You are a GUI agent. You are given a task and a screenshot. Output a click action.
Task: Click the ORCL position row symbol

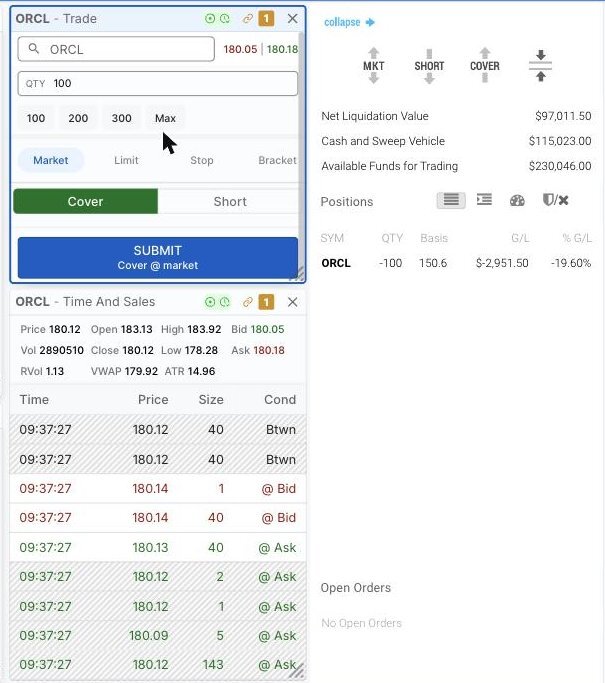(x=336, y=263)
